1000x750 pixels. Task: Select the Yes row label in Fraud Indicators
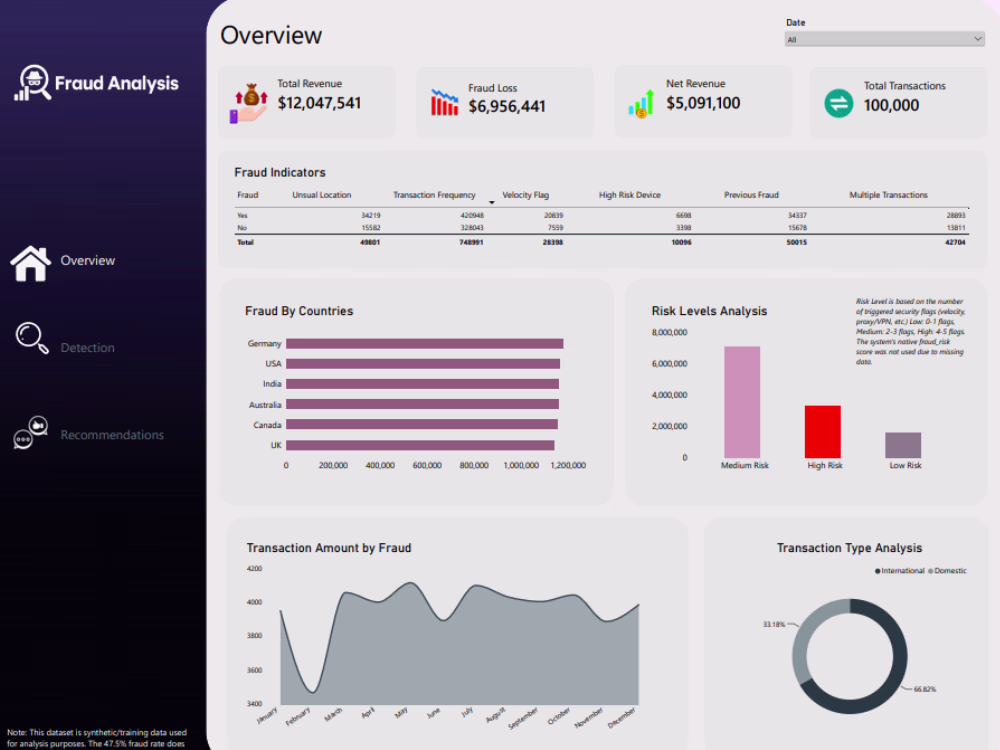tap(242, 216)
